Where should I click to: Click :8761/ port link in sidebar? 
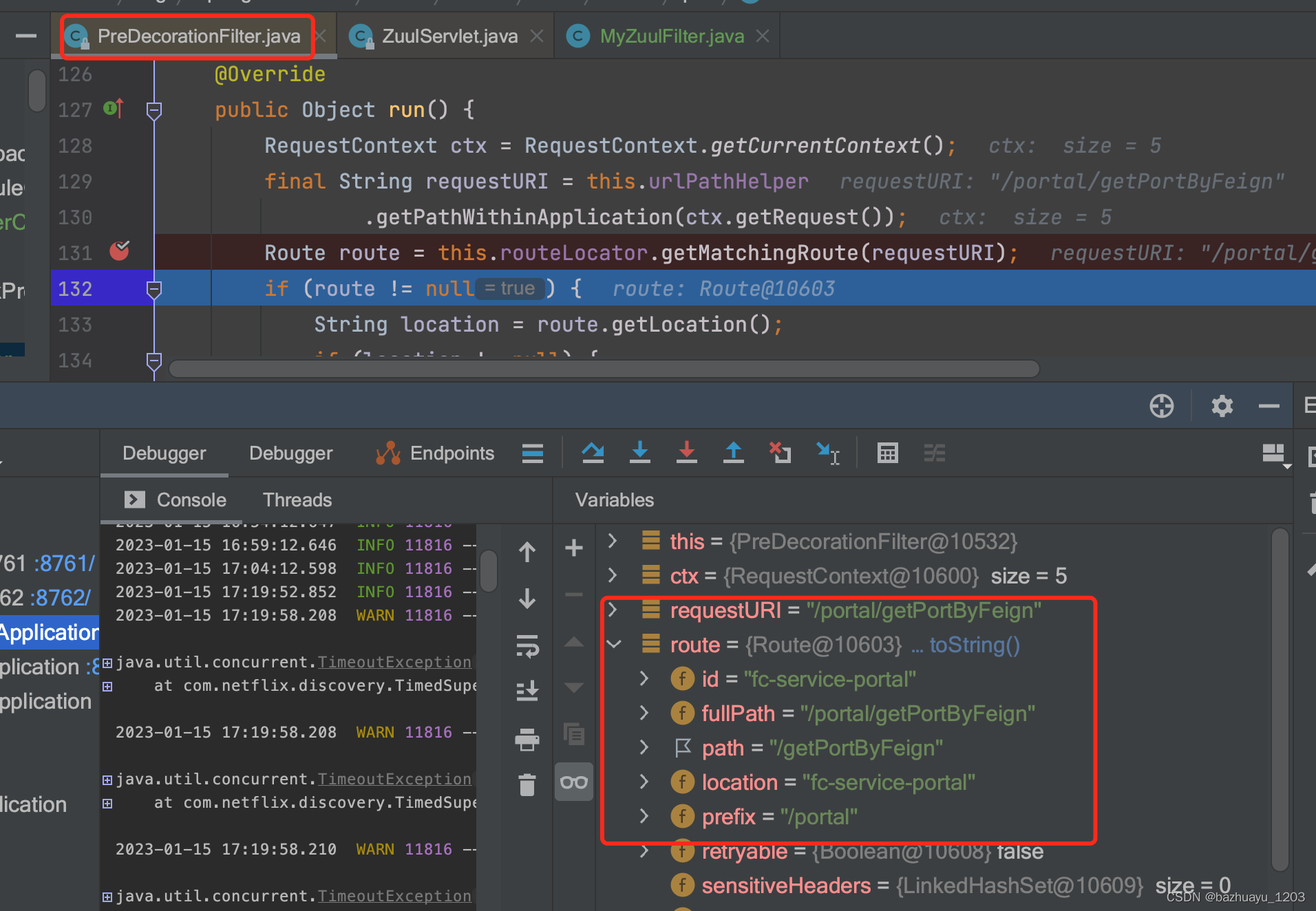[x=64, y=564]
